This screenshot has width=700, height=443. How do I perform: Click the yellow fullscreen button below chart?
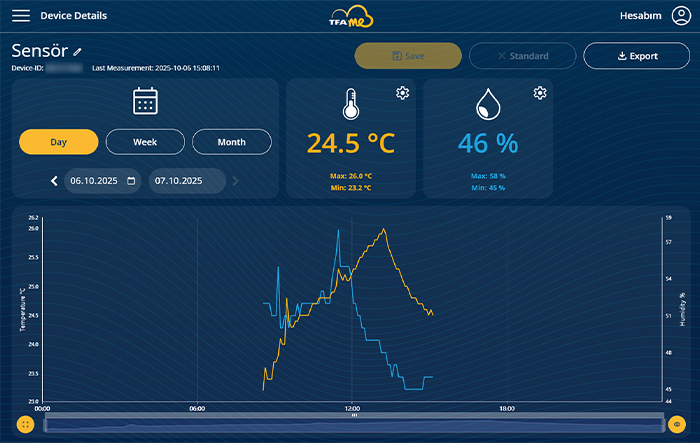click(25, 424)
